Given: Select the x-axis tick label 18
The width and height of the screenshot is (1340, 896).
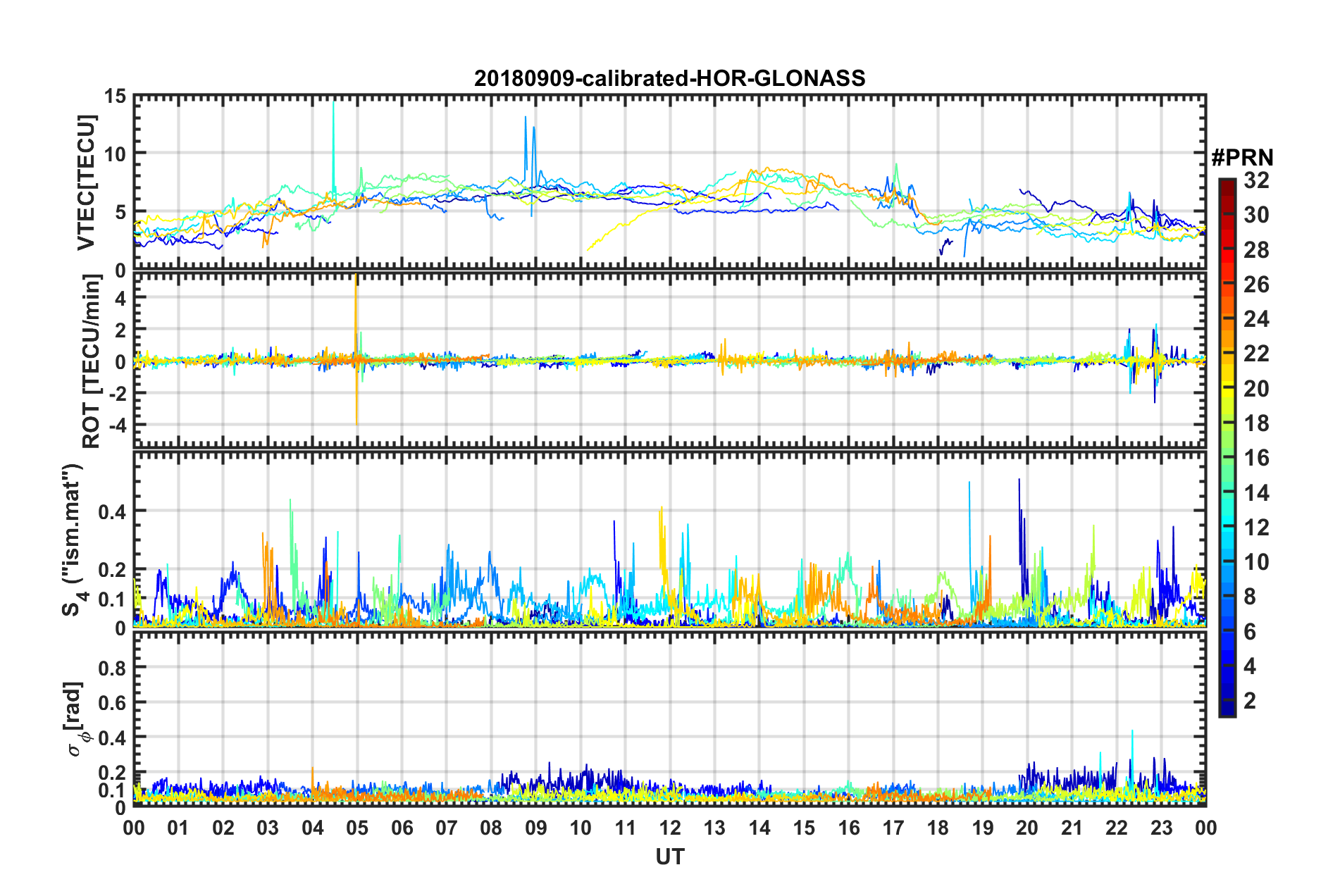Looking at the screenshot, I should point(938,828).
